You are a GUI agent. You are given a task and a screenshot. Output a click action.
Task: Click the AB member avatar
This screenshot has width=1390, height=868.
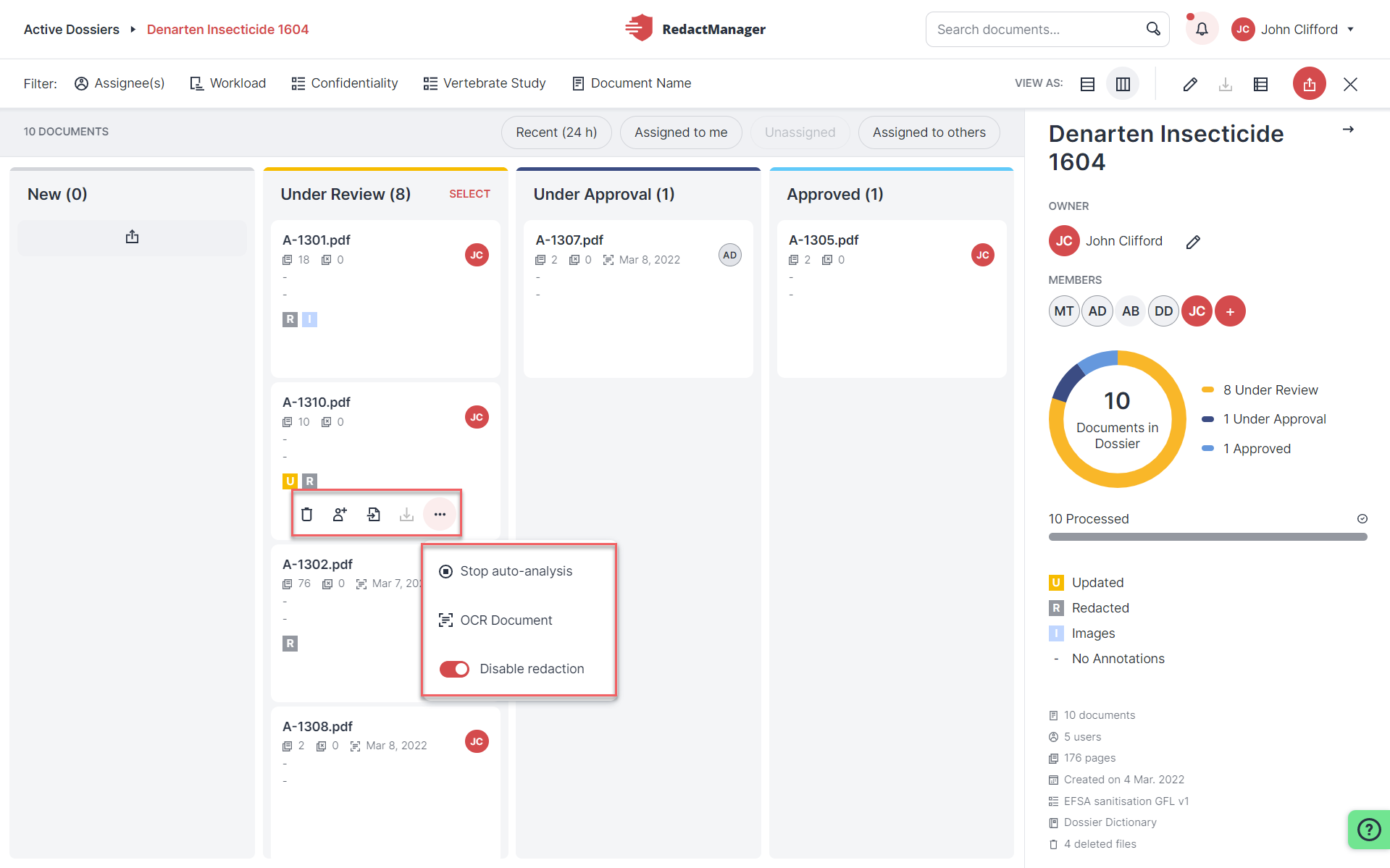click(x=1130, y=311)
